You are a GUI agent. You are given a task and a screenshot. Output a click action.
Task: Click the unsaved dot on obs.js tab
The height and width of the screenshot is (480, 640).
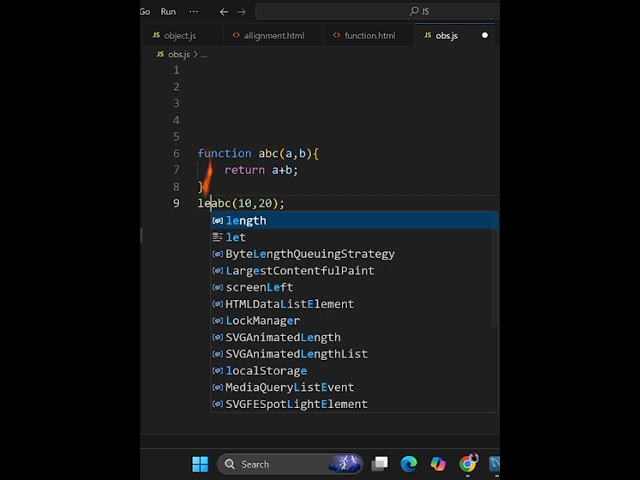click(x=484, y=35)
